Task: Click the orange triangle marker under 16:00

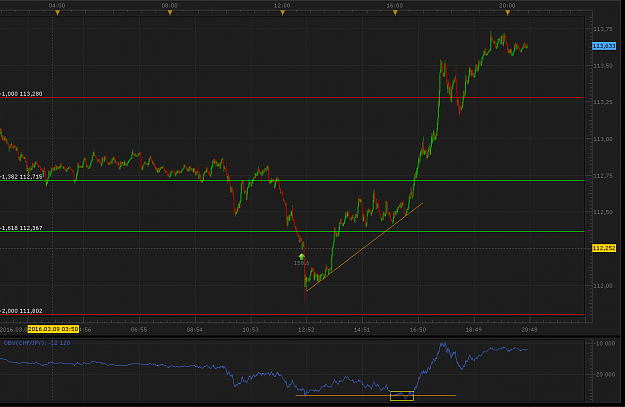Action: click(395, 13)
